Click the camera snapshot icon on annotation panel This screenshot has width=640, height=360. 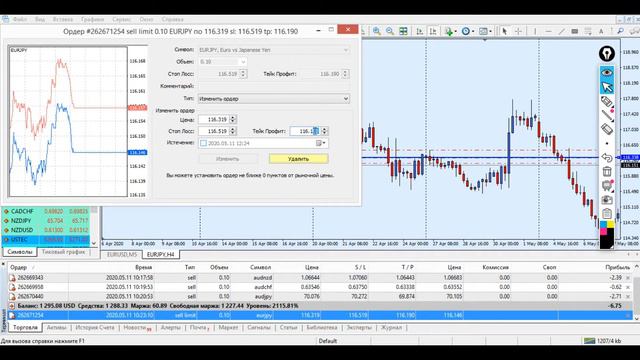point(607,200)
